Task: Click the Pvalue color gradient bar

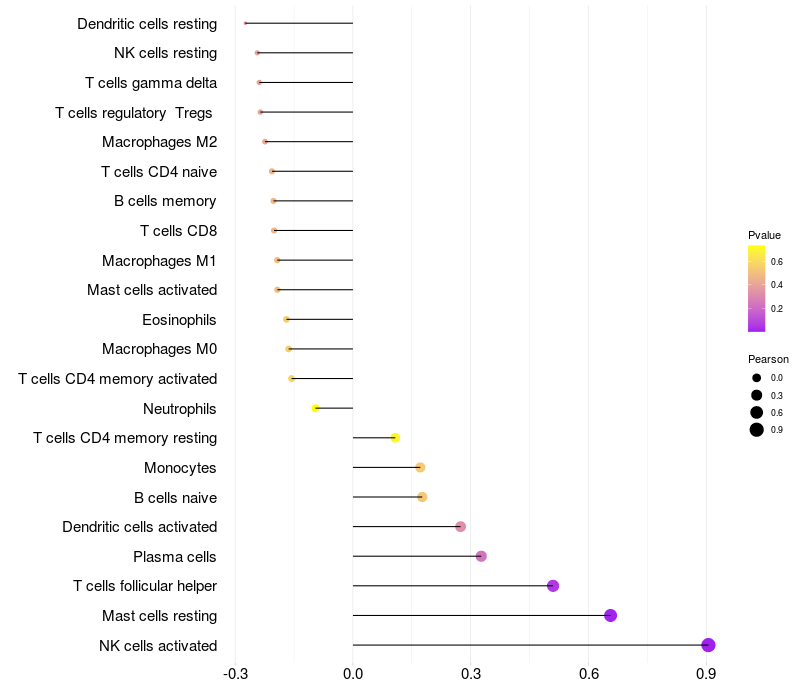Action: click(757, 288)
